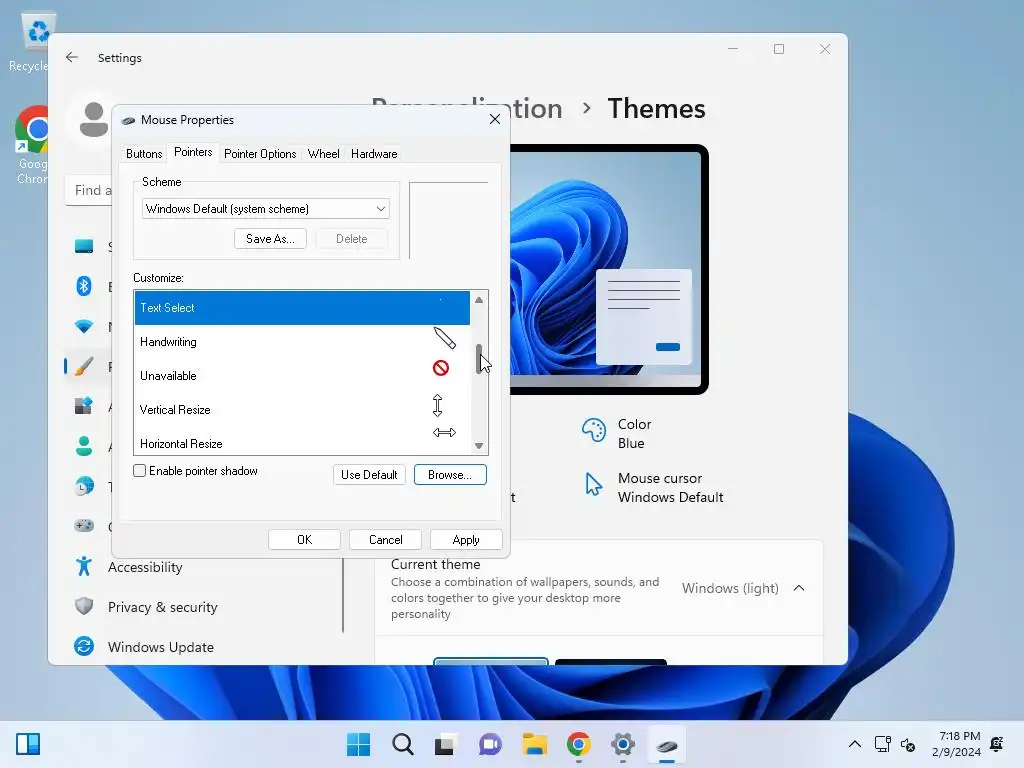Open the Scheme dropdown list

(x=265, y=209)
